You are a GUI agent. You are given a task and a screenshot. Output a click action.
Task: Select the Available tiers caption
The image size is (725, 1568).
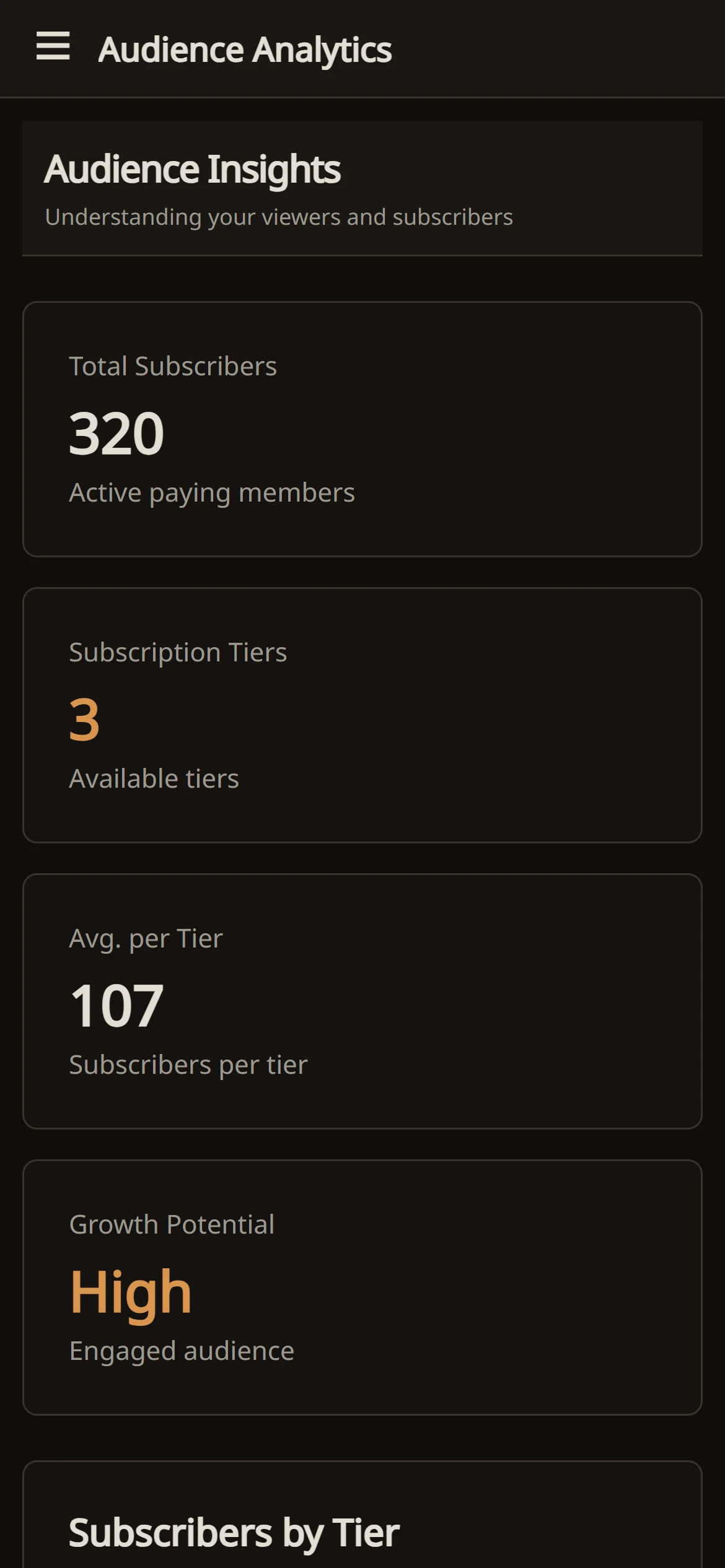154,778
